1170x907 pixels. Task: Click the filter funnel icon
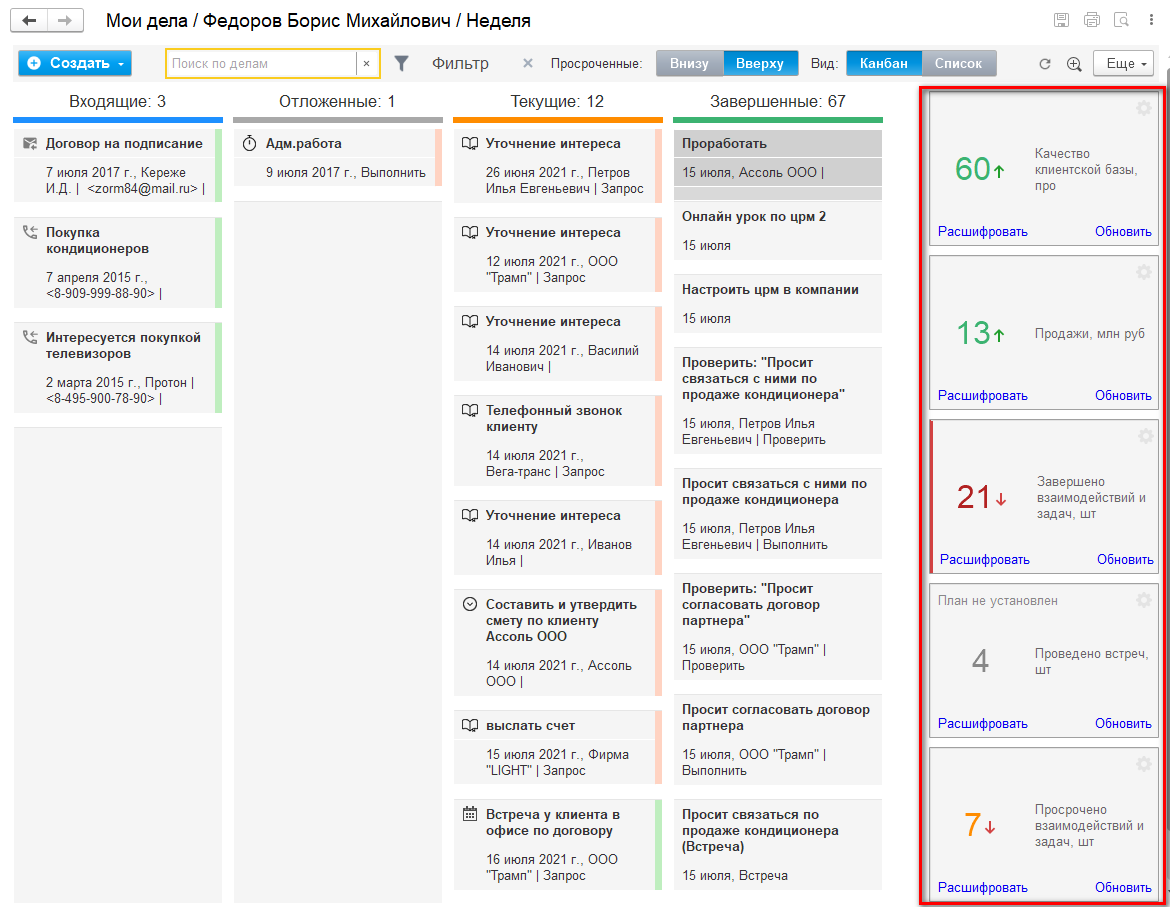point(402,63)
